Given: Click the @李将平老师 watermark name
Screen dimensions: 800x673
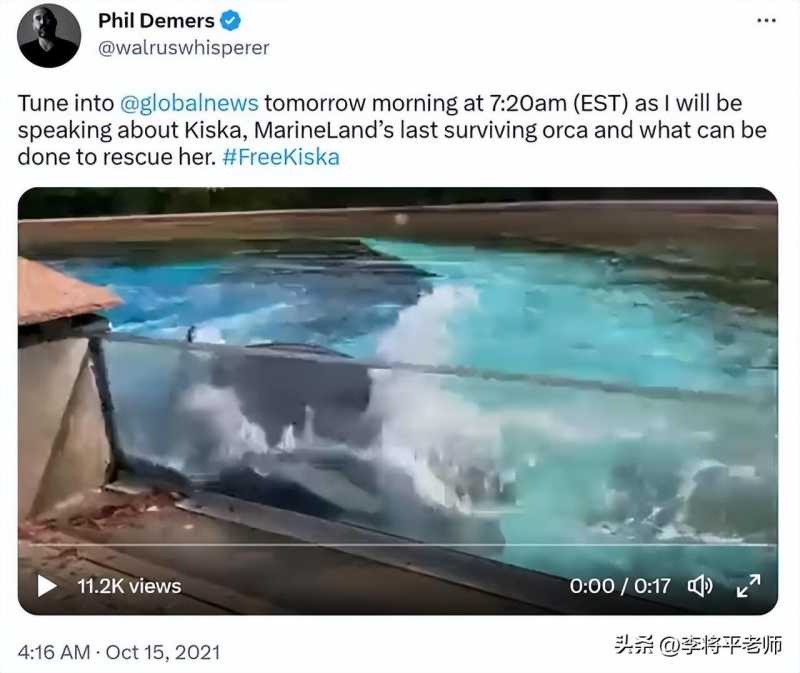Looking at the screenshot, I should (x=720, y=645).
